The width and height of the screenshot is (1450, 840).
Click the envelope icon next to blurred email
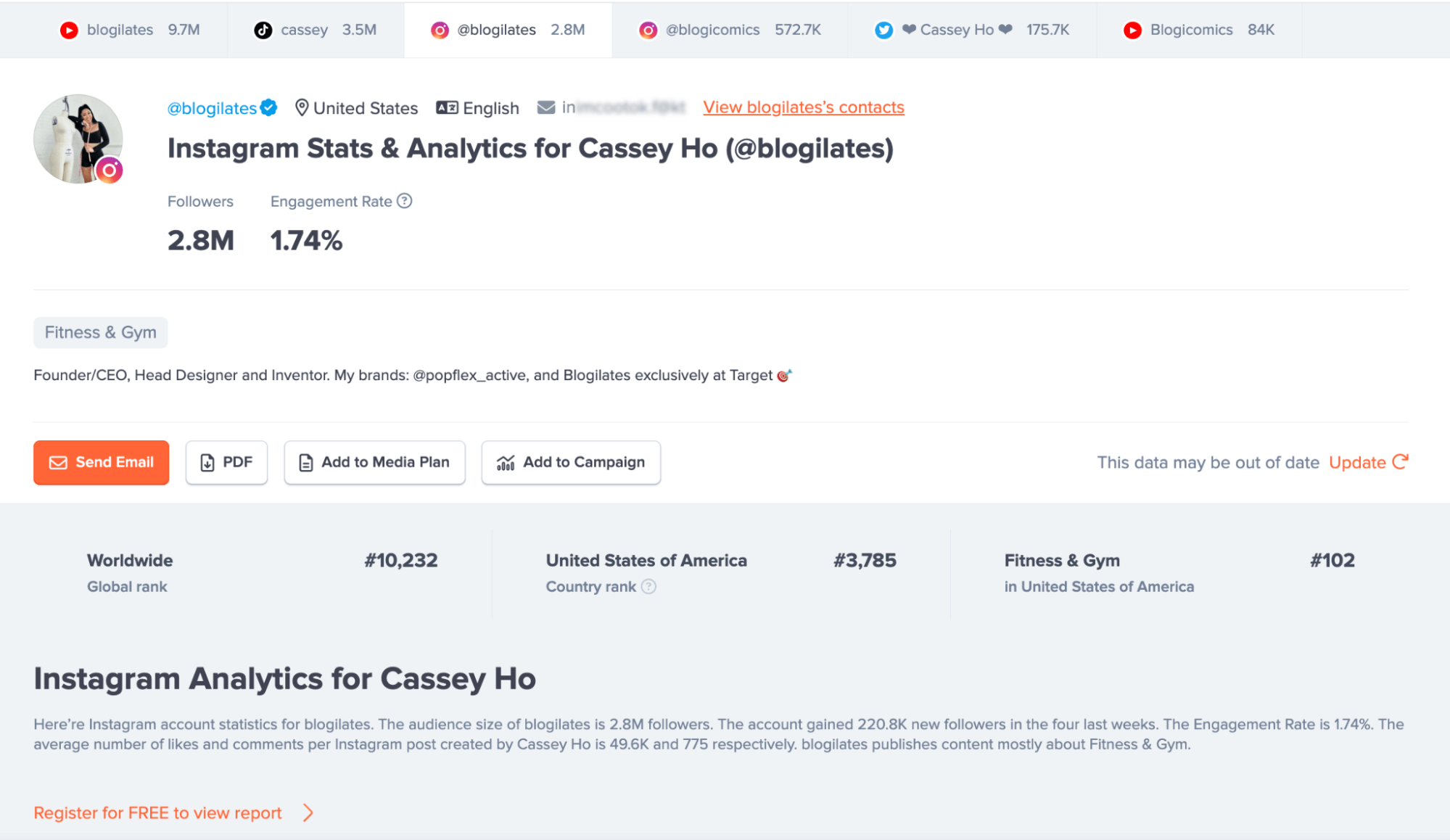pos(545,107)
